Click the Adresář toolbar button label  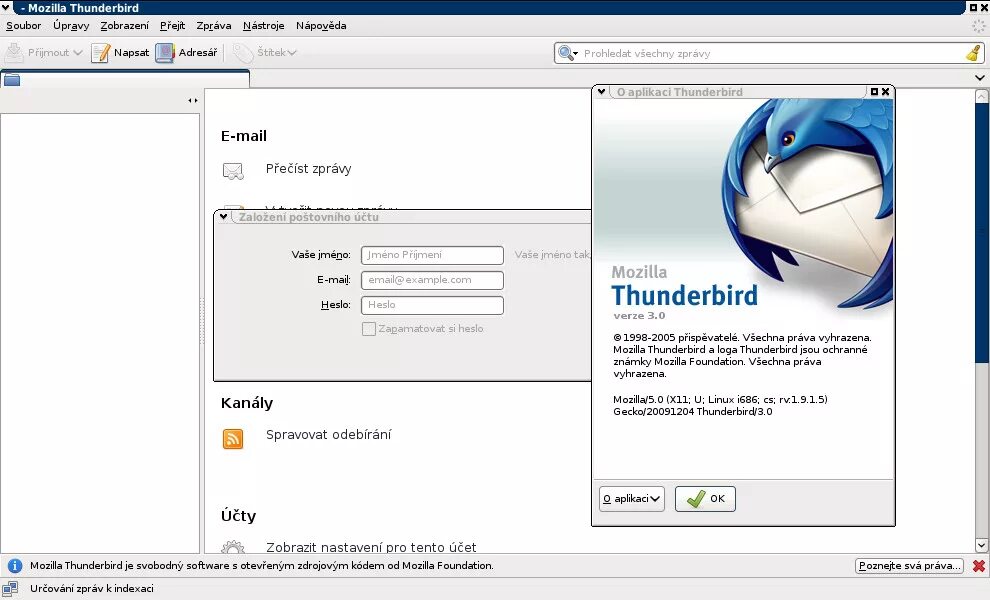point(198,52)
